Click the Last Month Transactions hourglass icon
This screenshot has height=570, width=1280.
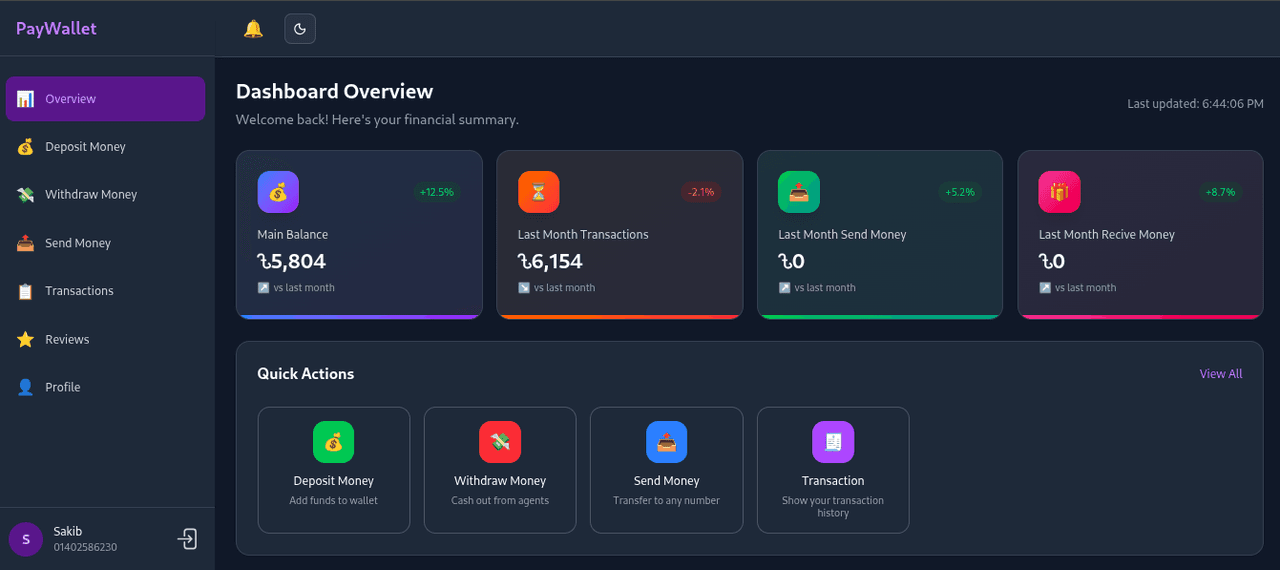point(538,192)
